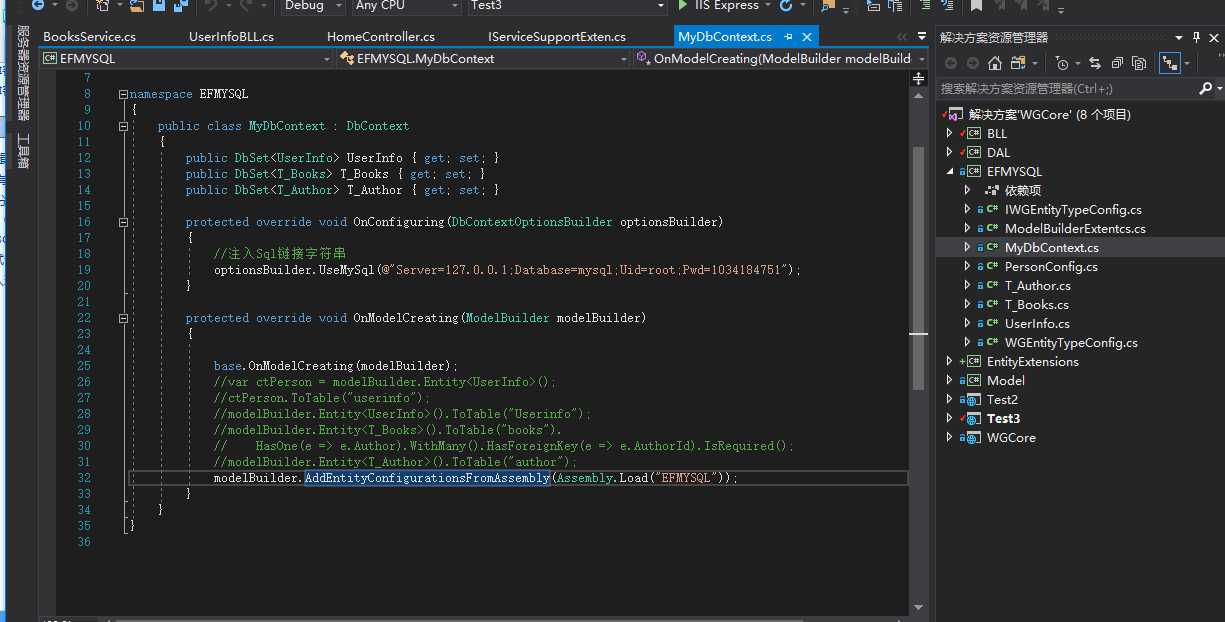Open the Solution Explorer window options arrow
This screenshot has height=622, width=1225.
pyautogui.click(x=1178, y=37)
